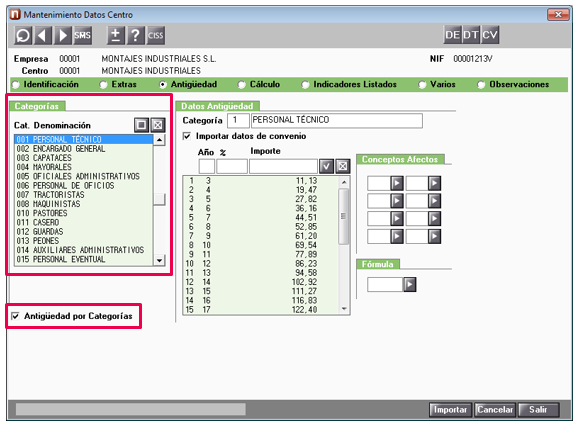This screenshot has width=581, height=428.
Task: Open second-row left Conceptos Afectos arrow
Action: [x=397, y=201]
